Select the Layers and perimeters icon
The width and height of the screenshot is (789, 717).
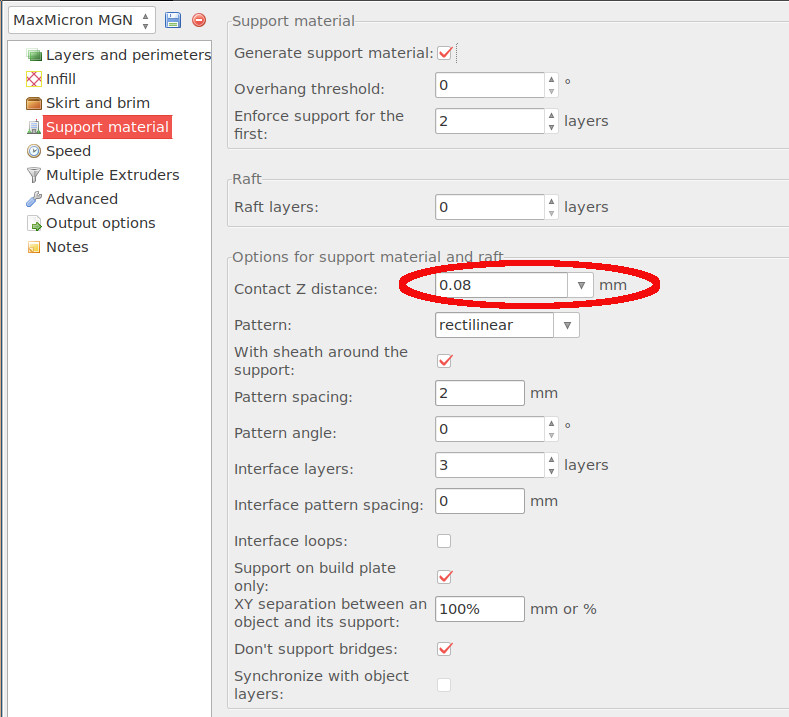coord(34,56)
